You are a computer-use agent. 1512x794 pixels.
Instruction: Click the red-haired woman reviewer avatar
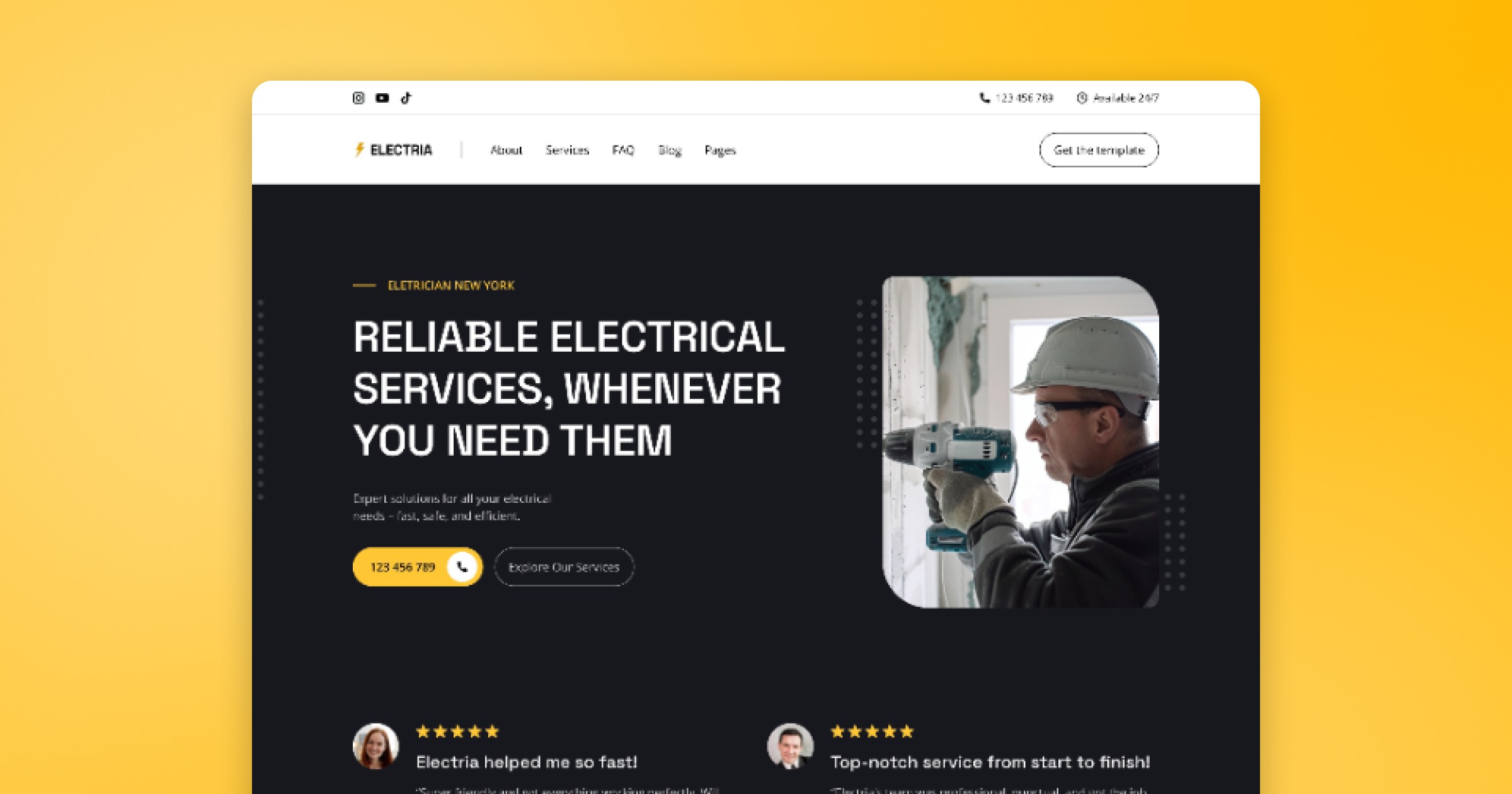(x=375, y=746)
